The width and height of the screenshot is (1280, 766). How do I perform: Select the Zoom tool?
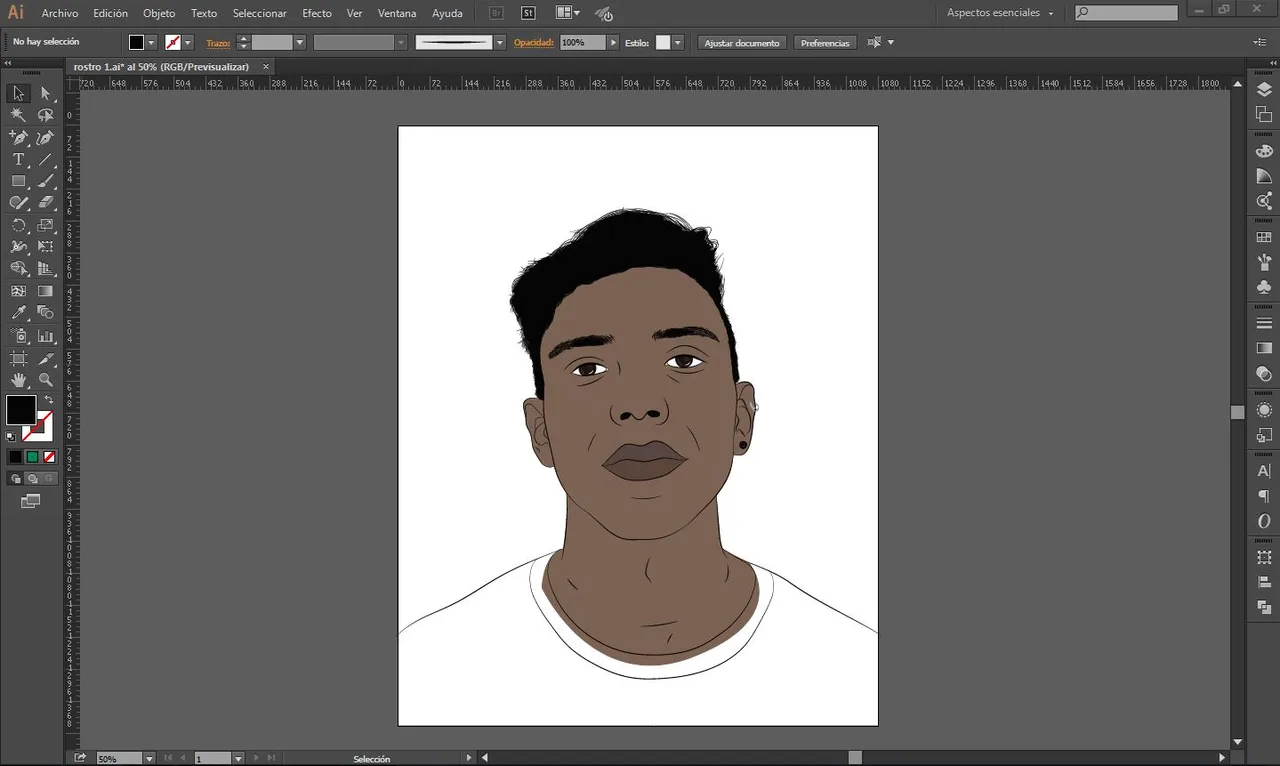tap(45, 380)
